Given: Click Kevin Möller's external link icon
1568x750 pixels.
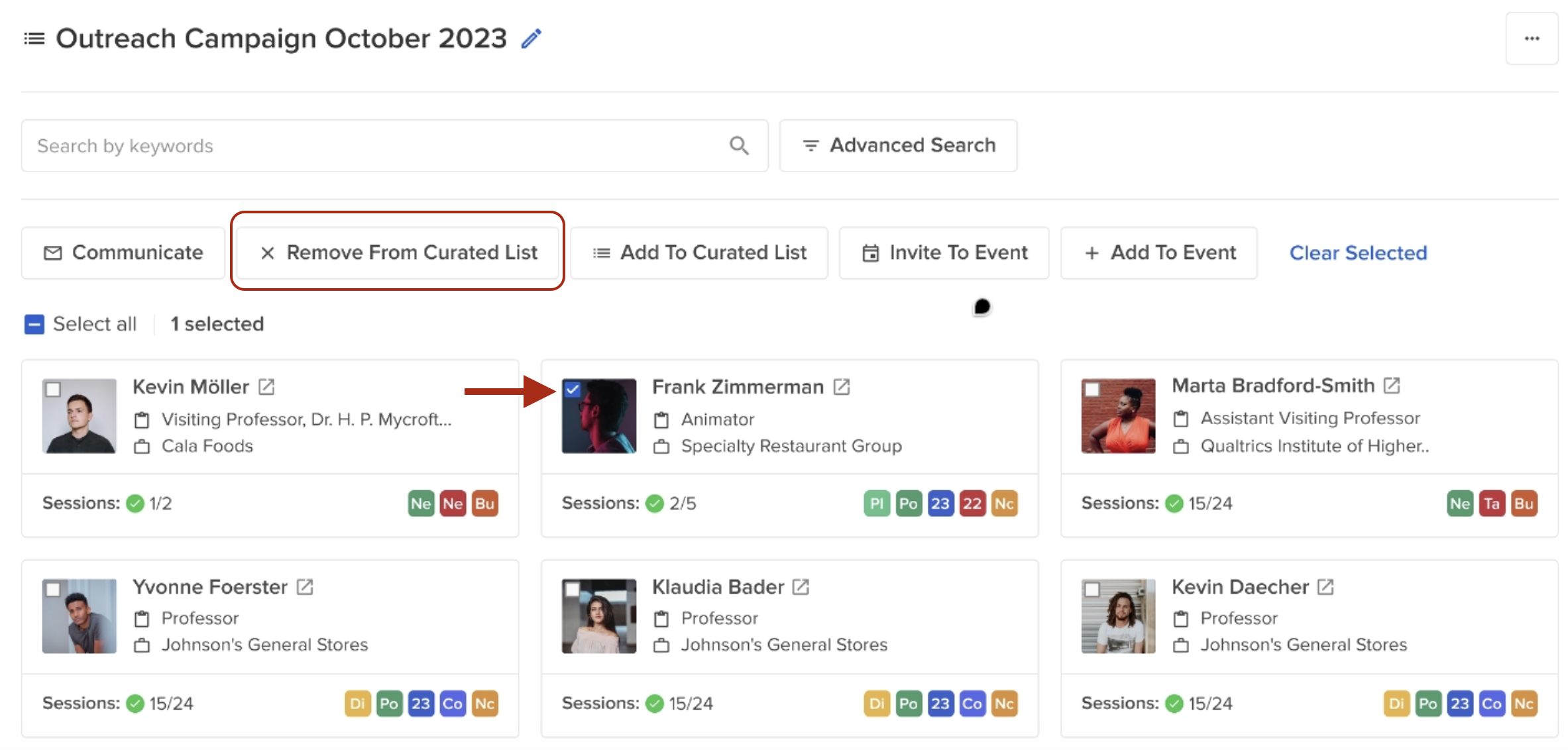Looking at the screenshot, I should 266,386.
